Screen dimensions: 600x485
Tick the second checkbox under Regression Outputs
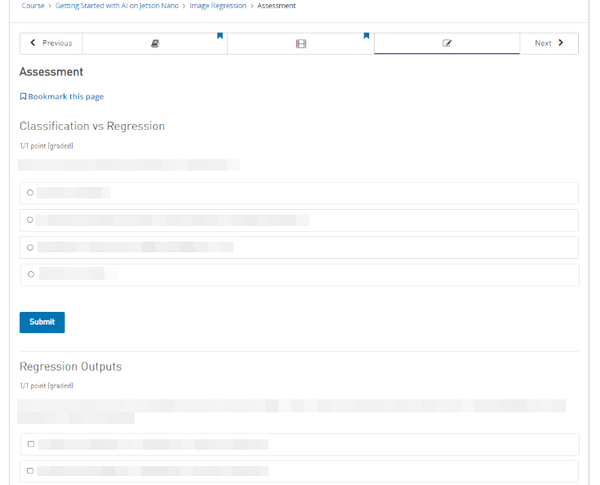[x=30, y=471]
